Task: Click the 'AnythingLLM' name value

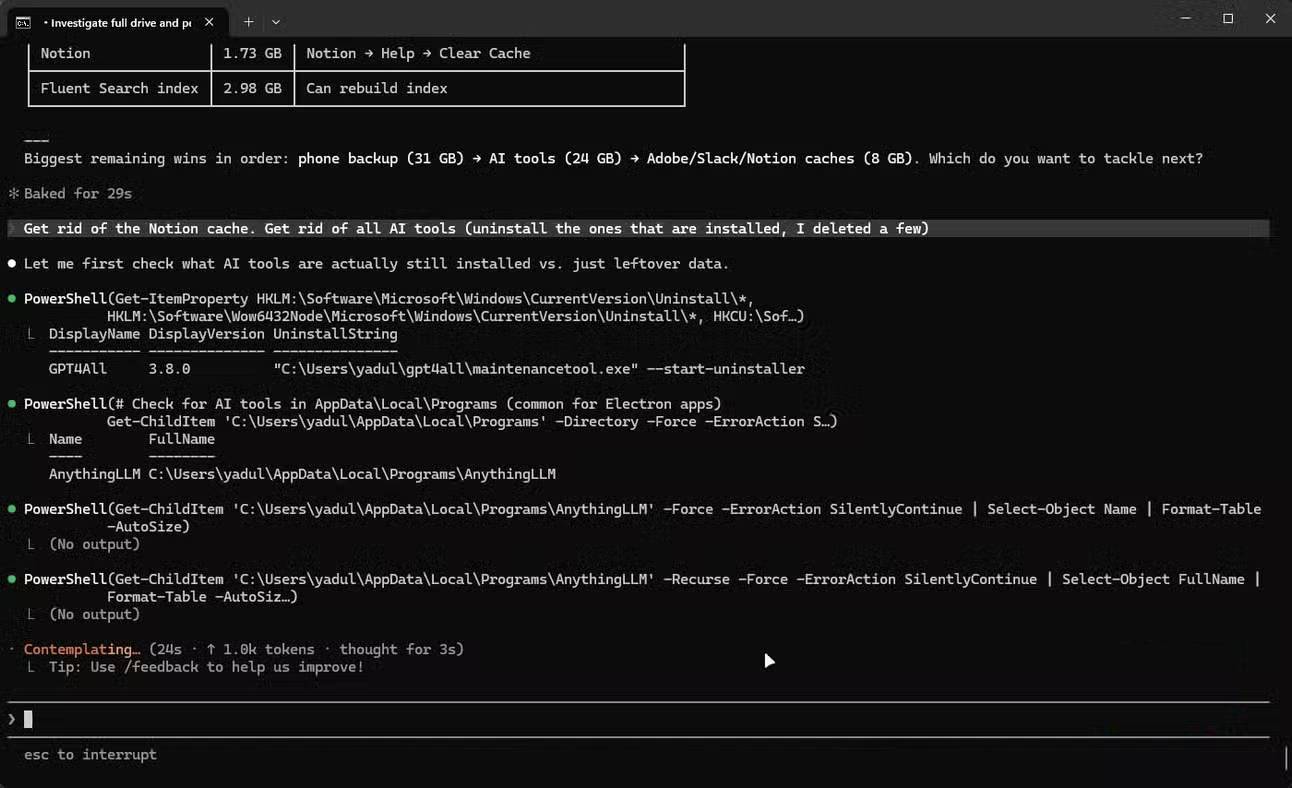Action: click(94, 473)
